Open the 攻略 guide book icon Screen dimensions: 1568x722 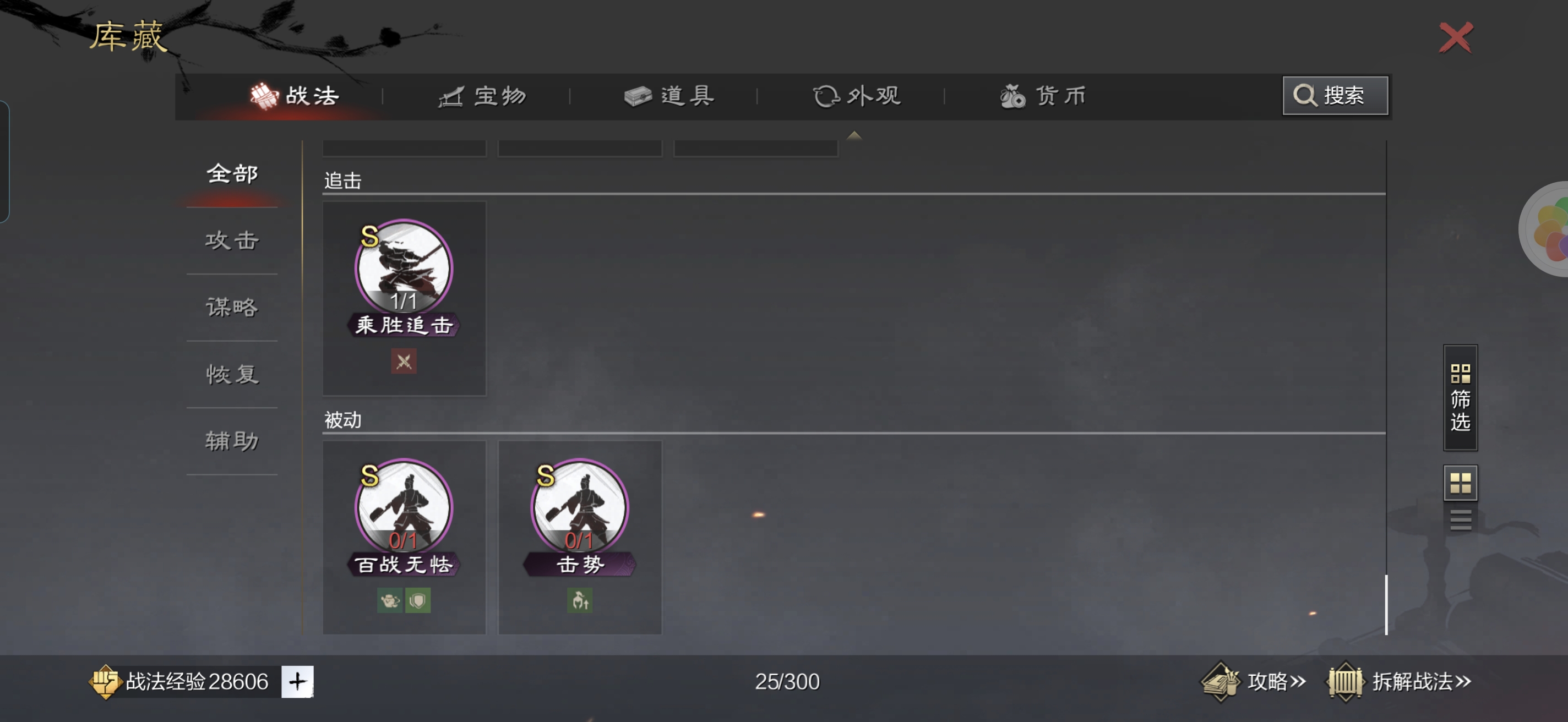tap(1220, 681)
